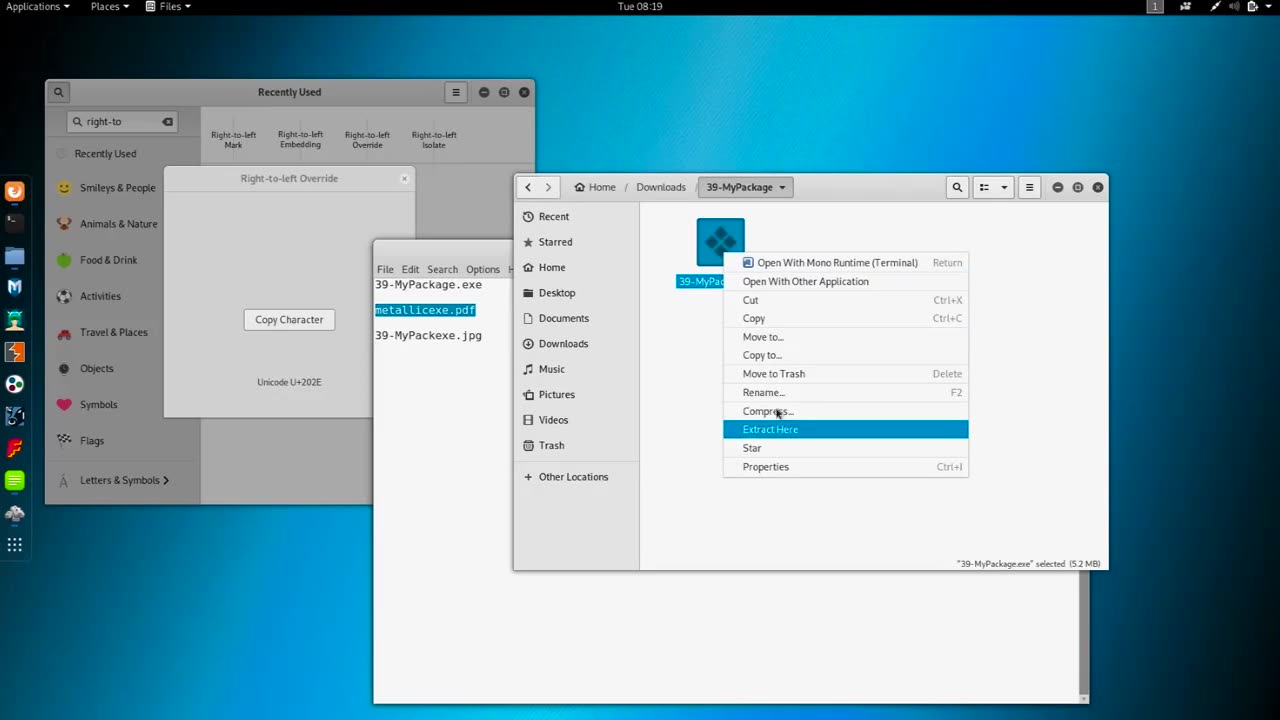This screenshot has height=720, width=1280.
Task: Open the Places menu dropdown
Action: [x=110, y=6]
